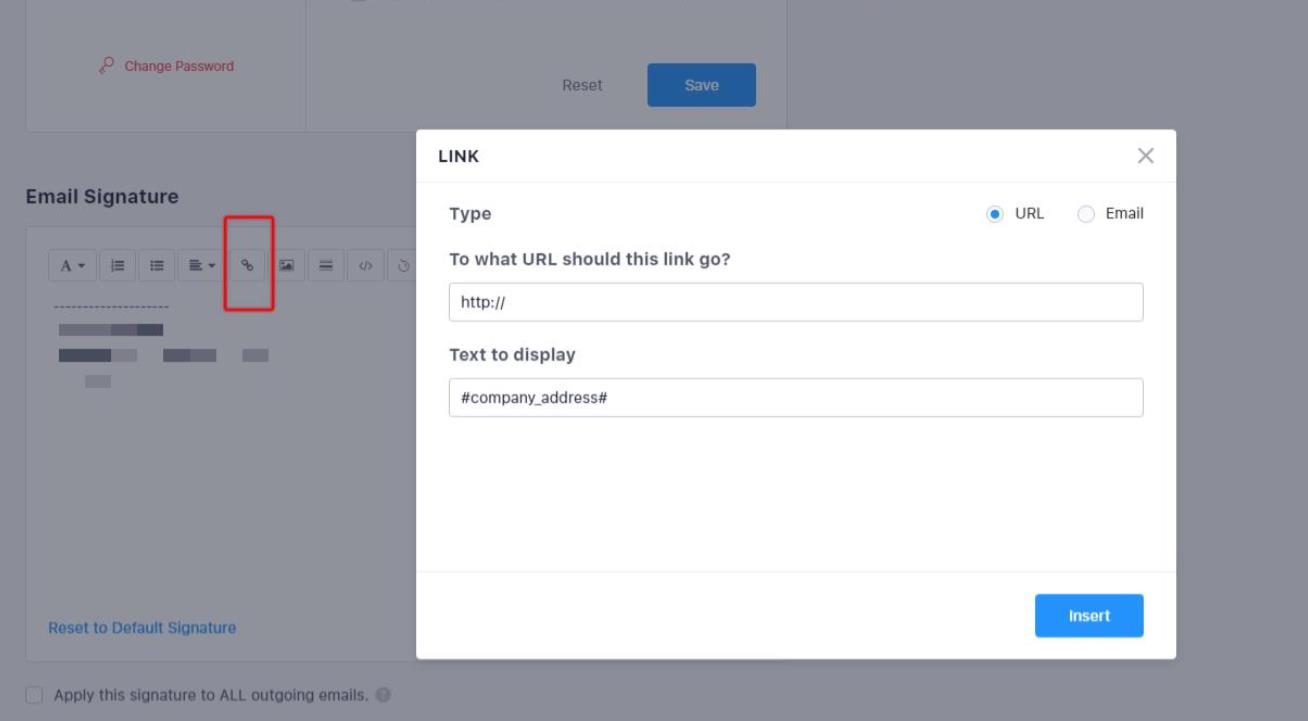Click the insert link chain icon

247,266
